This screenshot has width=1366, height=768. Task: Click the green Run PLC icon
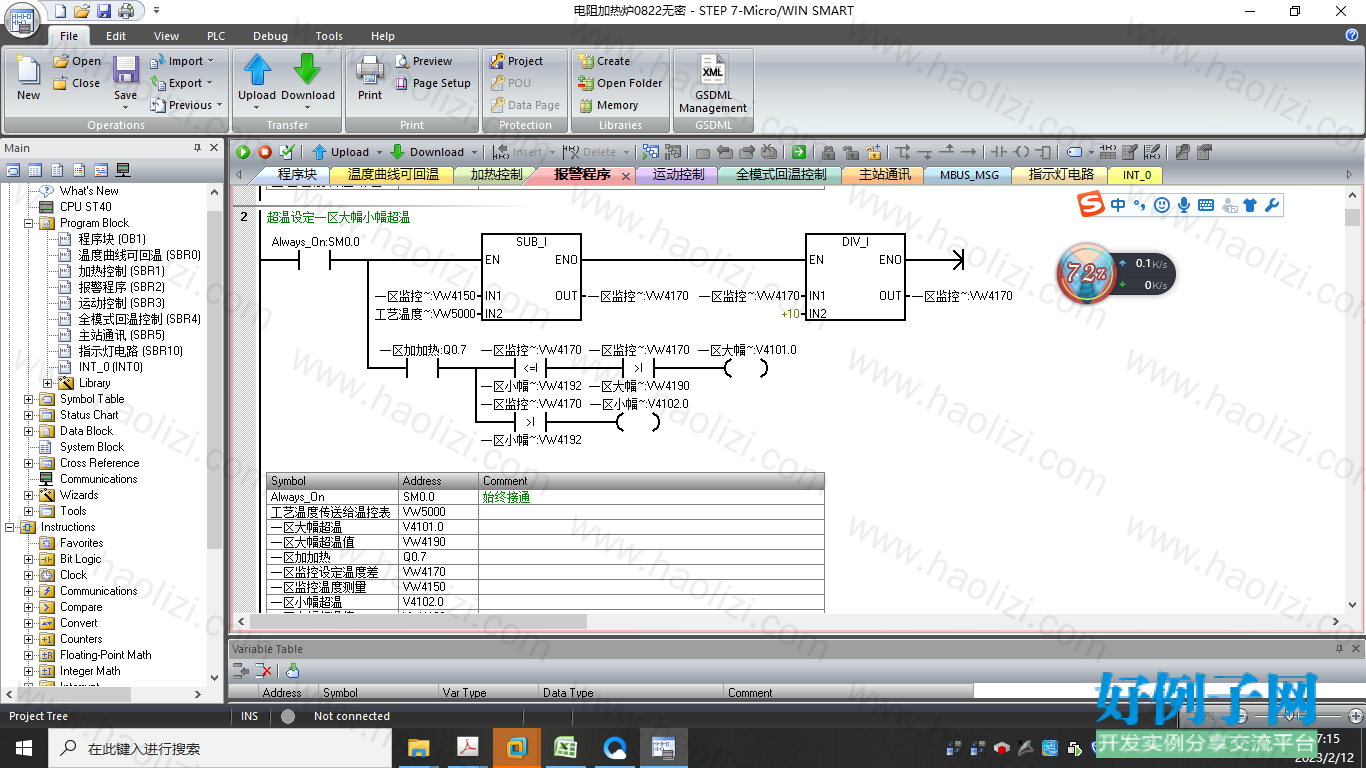(243, 152)
